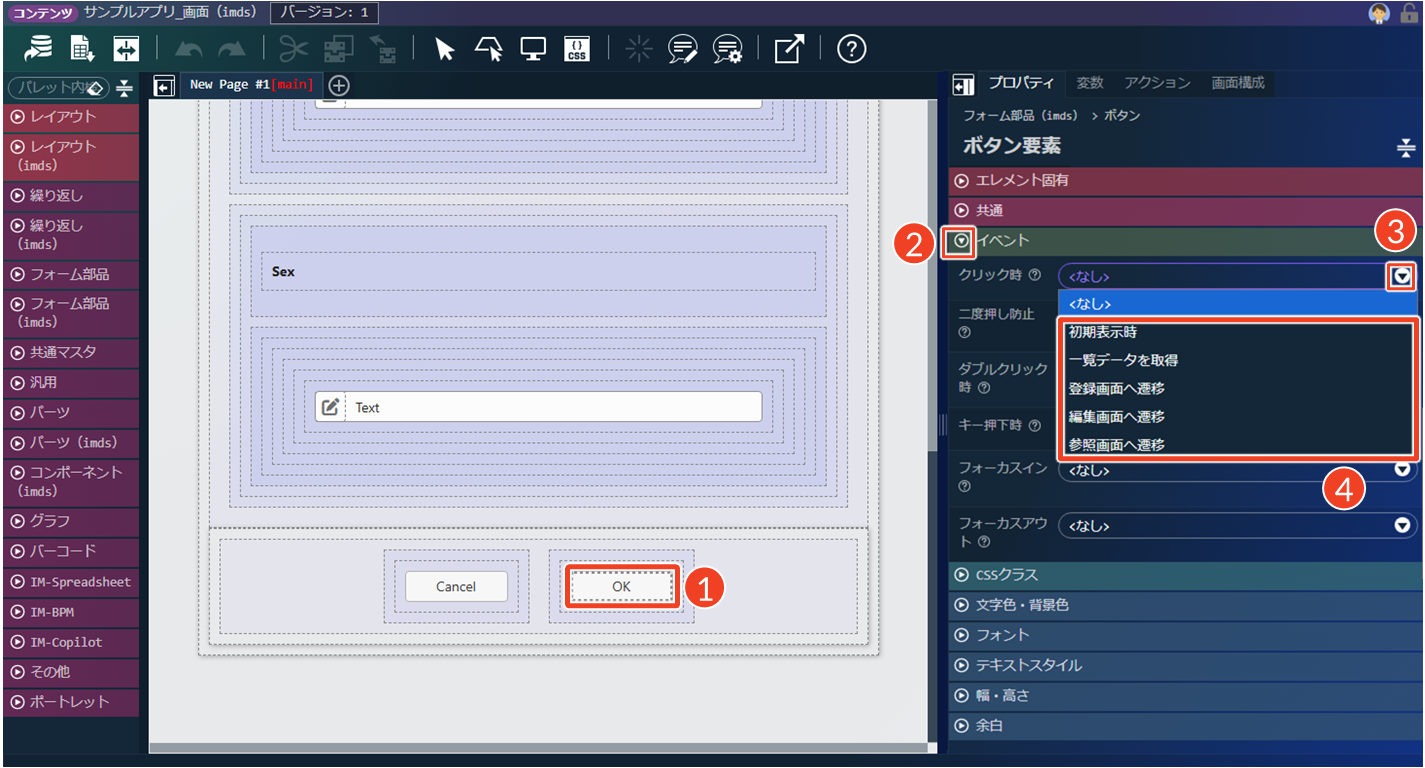This screenshot has height=768, width=1425.
Task: Click the OK button on canvas
Action: (x=621, y=587)
